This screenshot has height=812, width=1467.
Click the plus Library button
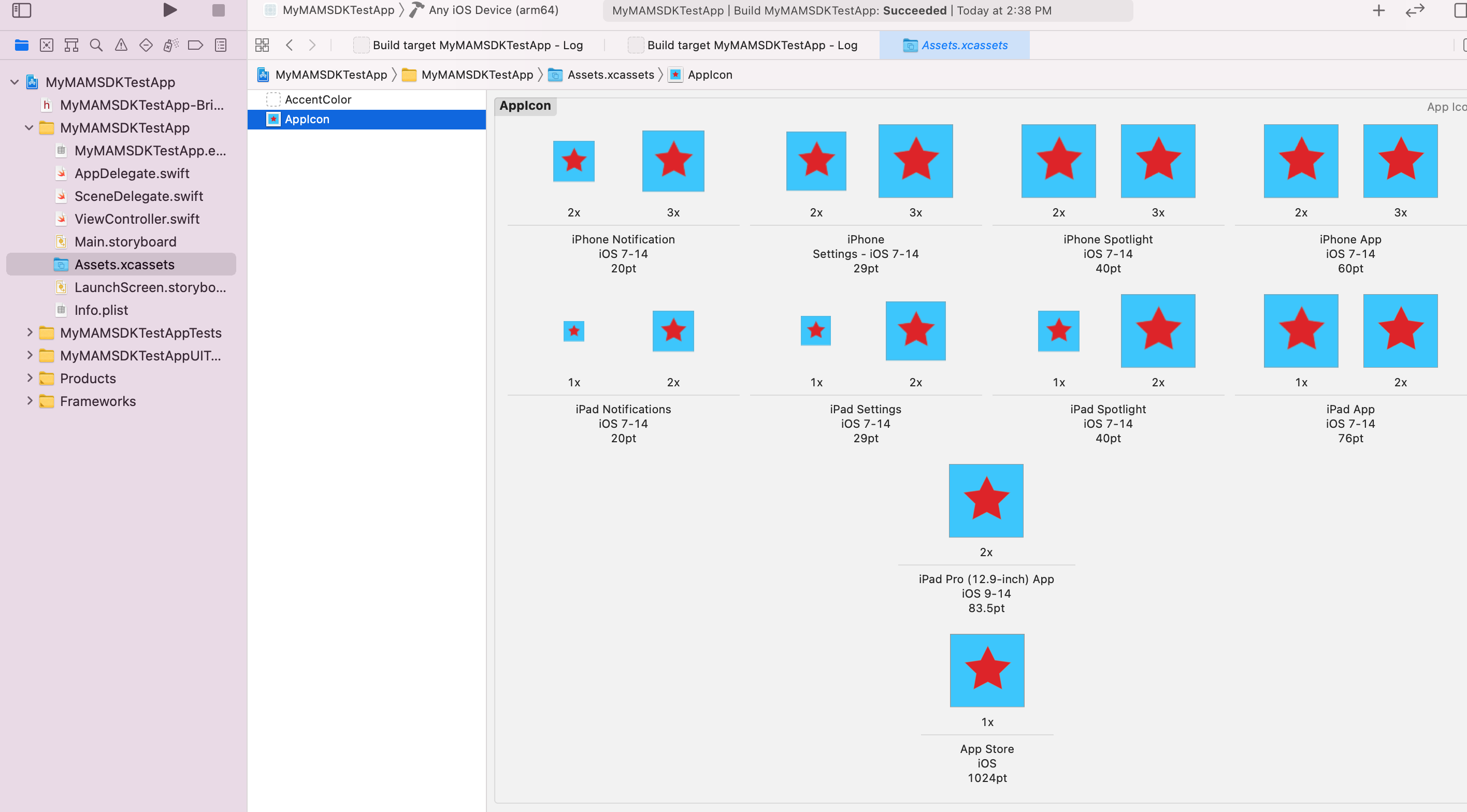[x=1378, y=10]
